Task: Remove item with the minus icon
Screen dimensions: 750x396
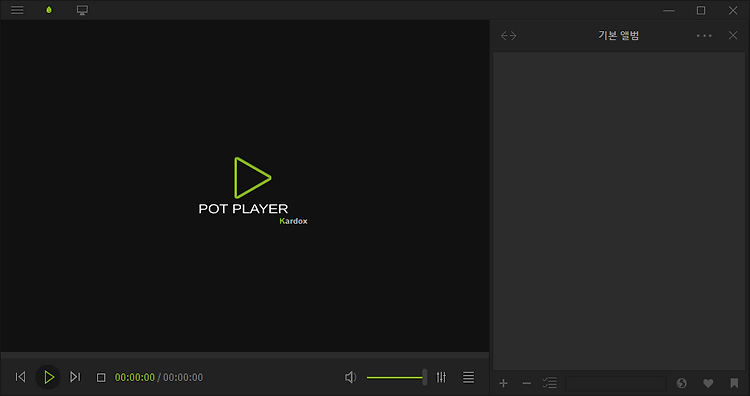Action: pos(527,383)
